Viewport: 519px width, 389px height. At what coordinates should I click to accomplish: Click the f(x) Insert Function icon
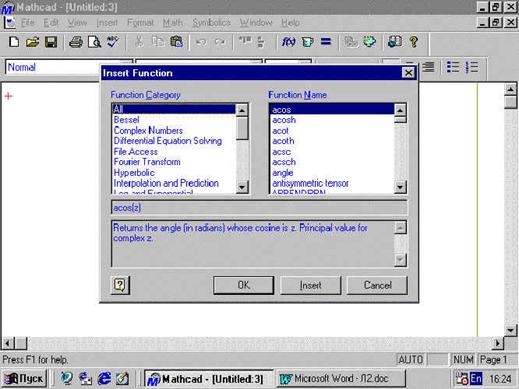coord(288,42)
